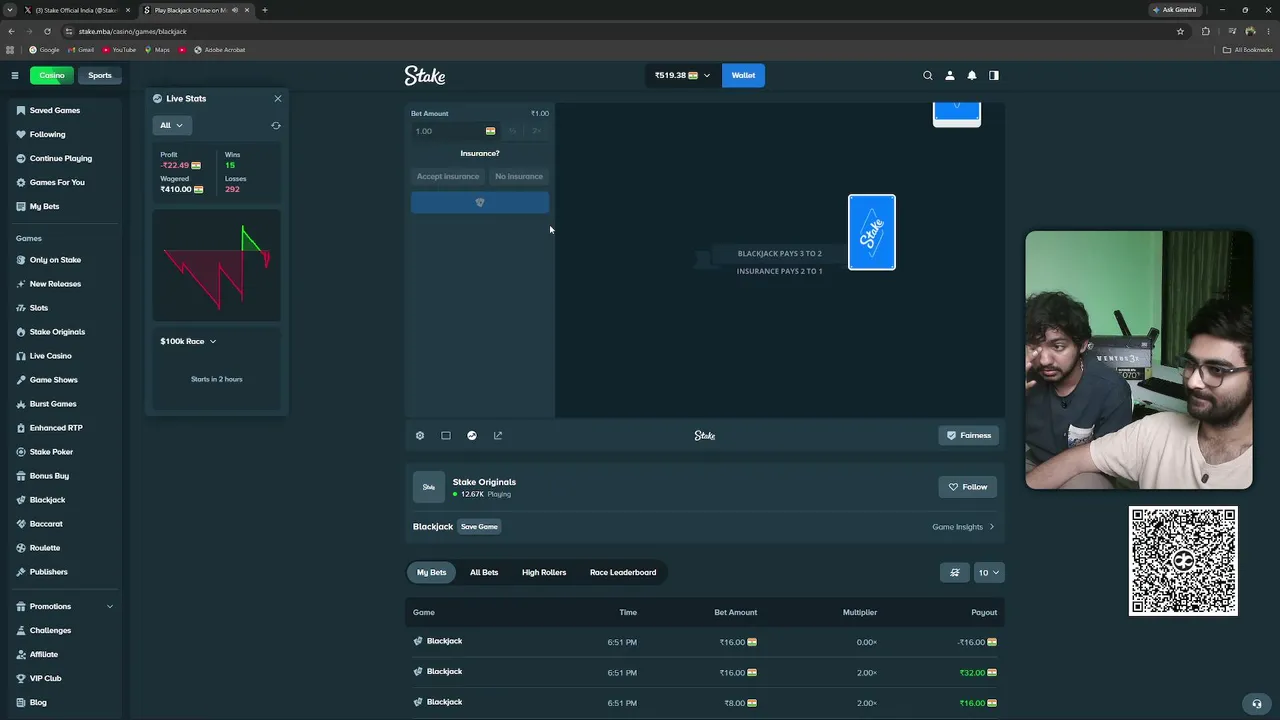
Task: Switch to the Sports tab
Action: click(x=99, y=75)
